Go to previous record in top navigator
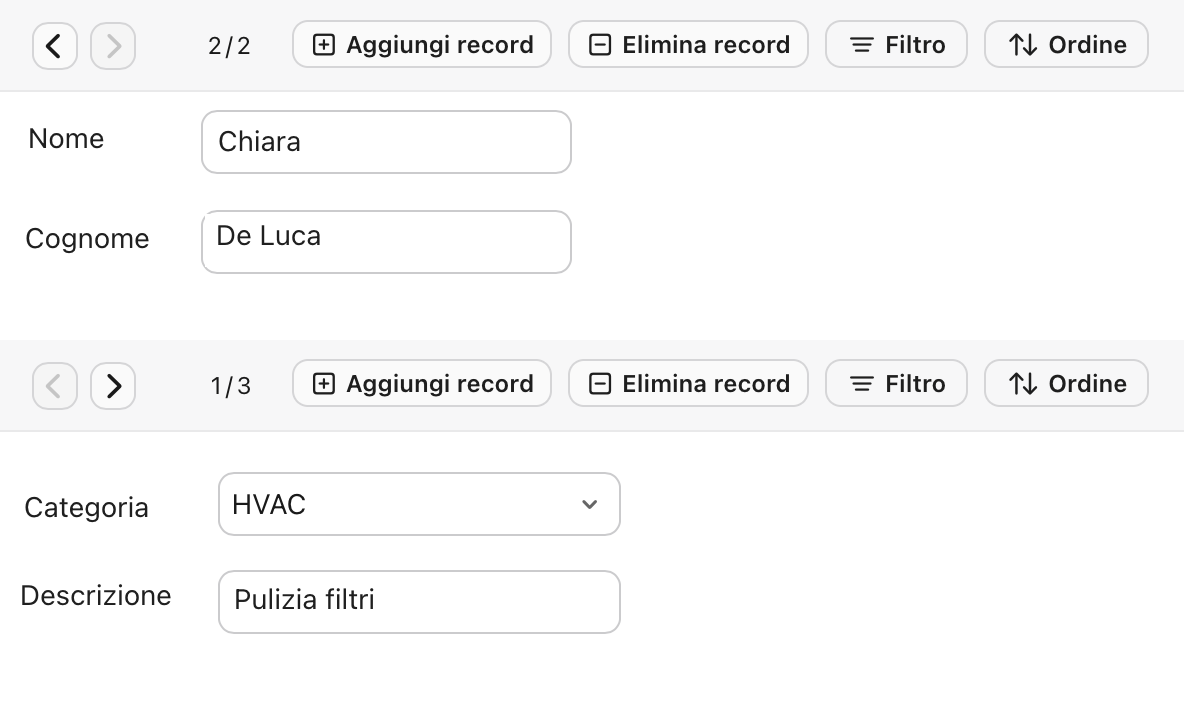 55,46
